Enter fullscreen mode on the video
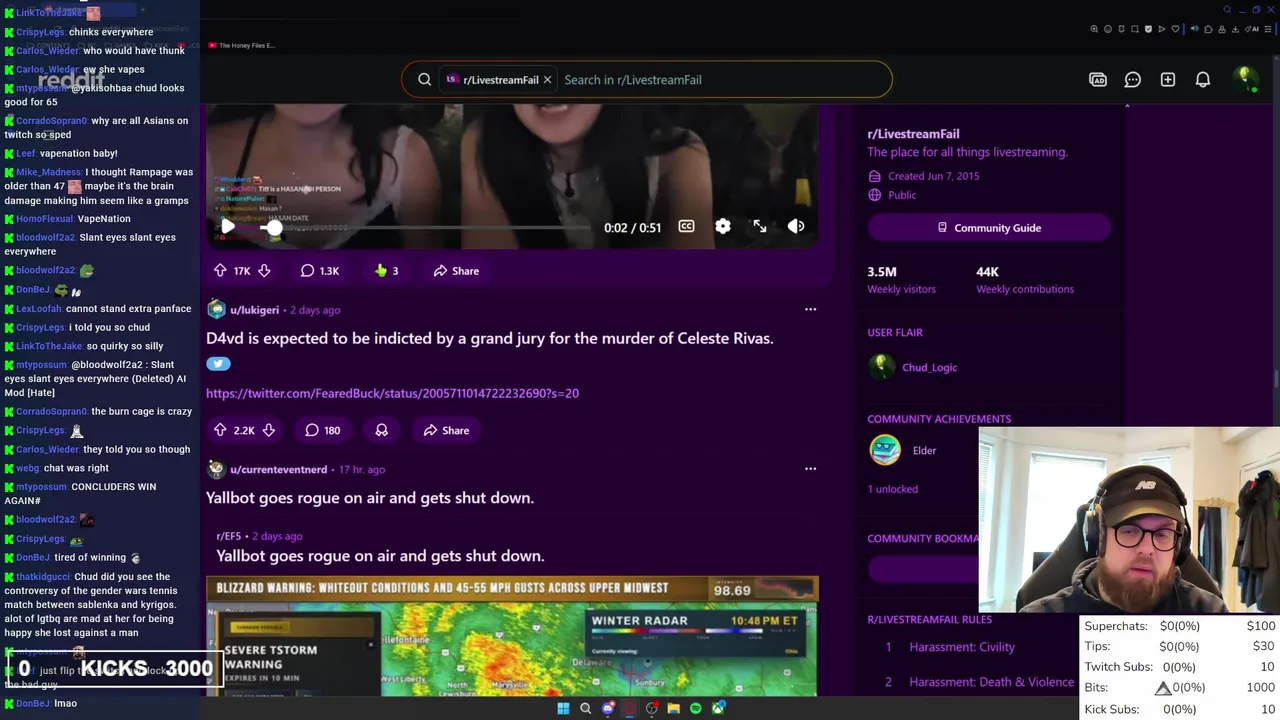Viewport: 1280px width, 720px height. [x=760, y=227]
